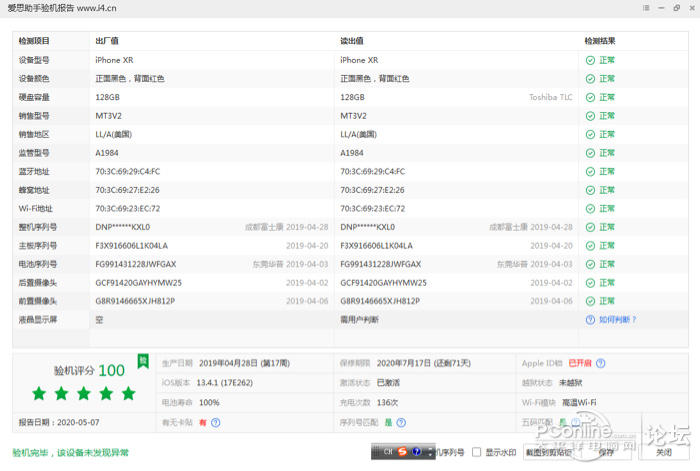
Task: Click the charge count 136次
Action: (x=388, y=403)
